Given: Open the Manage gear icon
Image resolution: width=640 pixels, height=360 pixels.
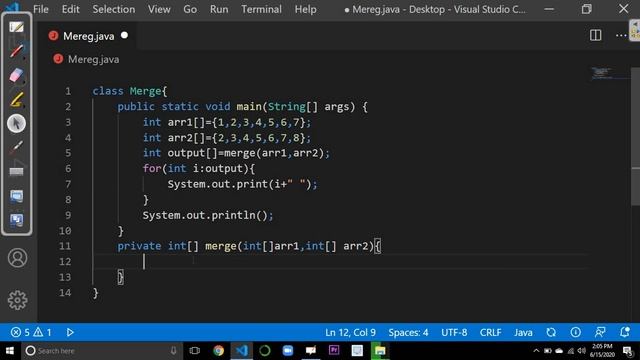Looking at the screenshot, I should tap(18, 300).
